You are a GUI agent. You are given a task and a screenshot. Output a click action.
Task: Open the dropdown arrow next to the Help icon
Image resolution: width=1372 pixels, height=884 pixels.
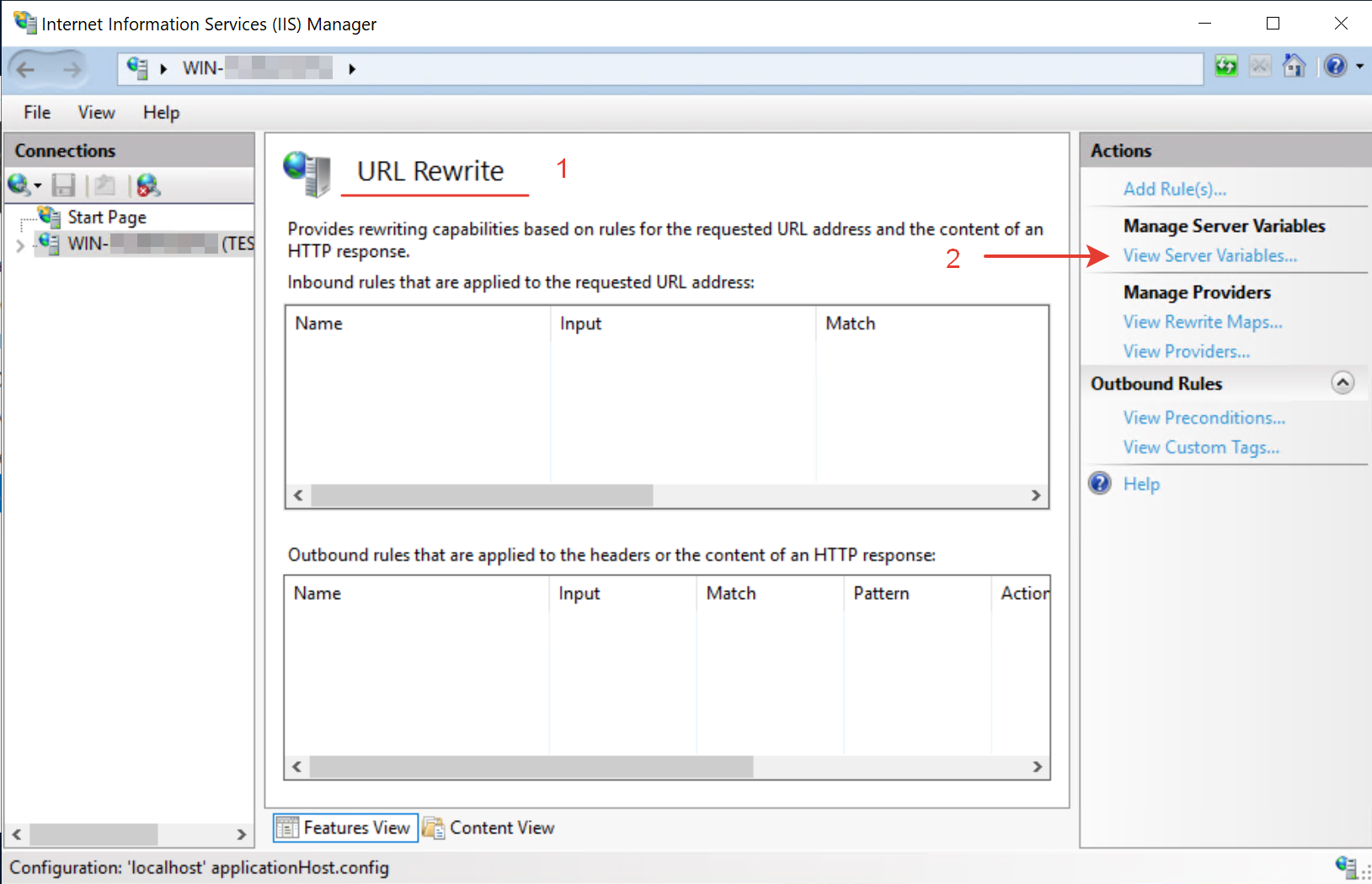pyautogui.click(x=1359, y=67)
